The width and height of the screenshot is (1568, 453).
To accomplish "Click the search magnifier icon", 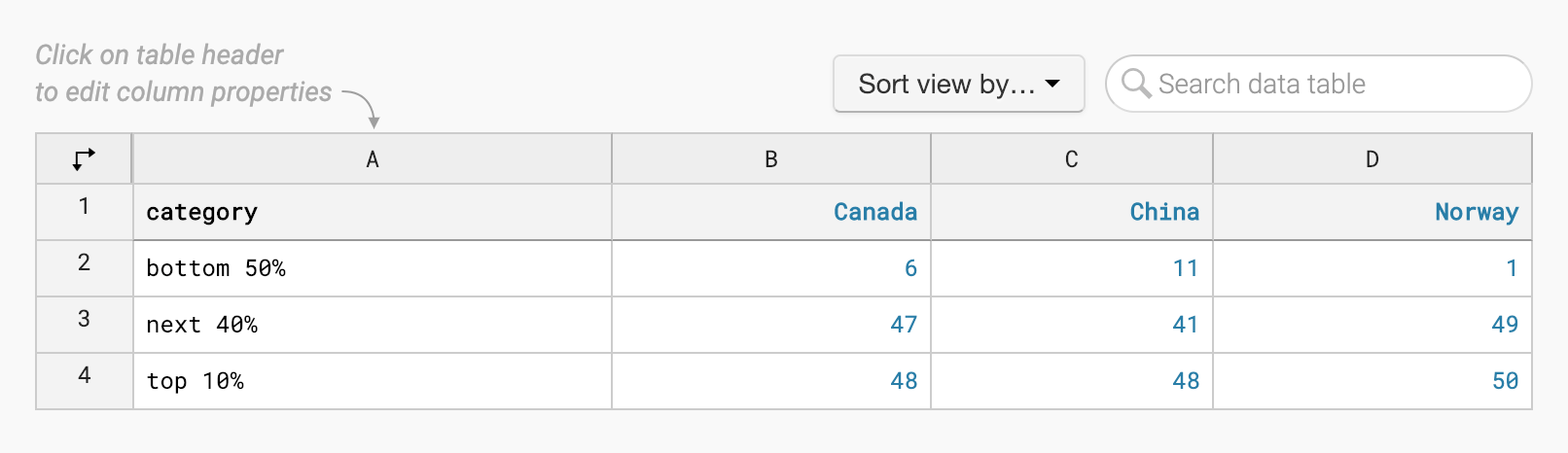I will [x=1135, y=84].
